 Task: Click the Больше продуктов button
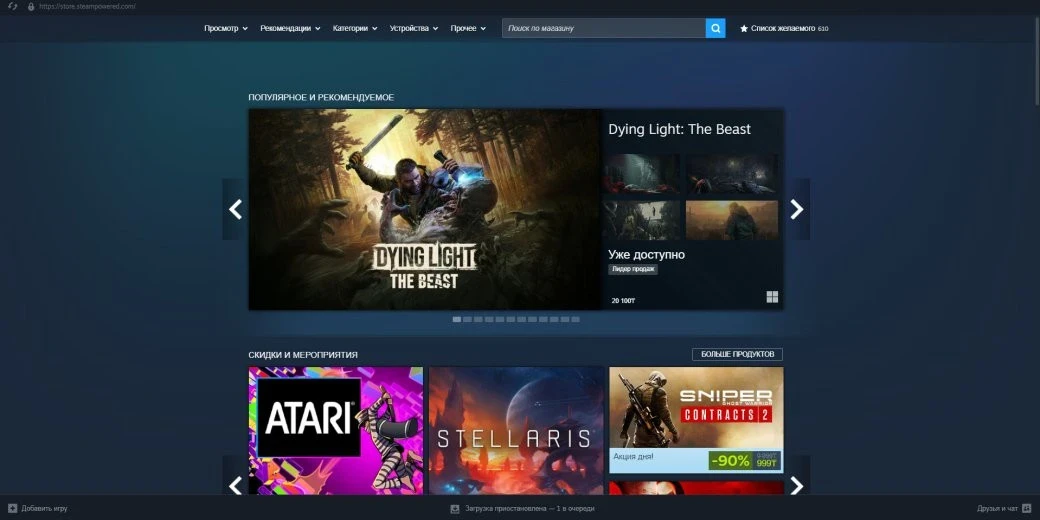(737, 354)
